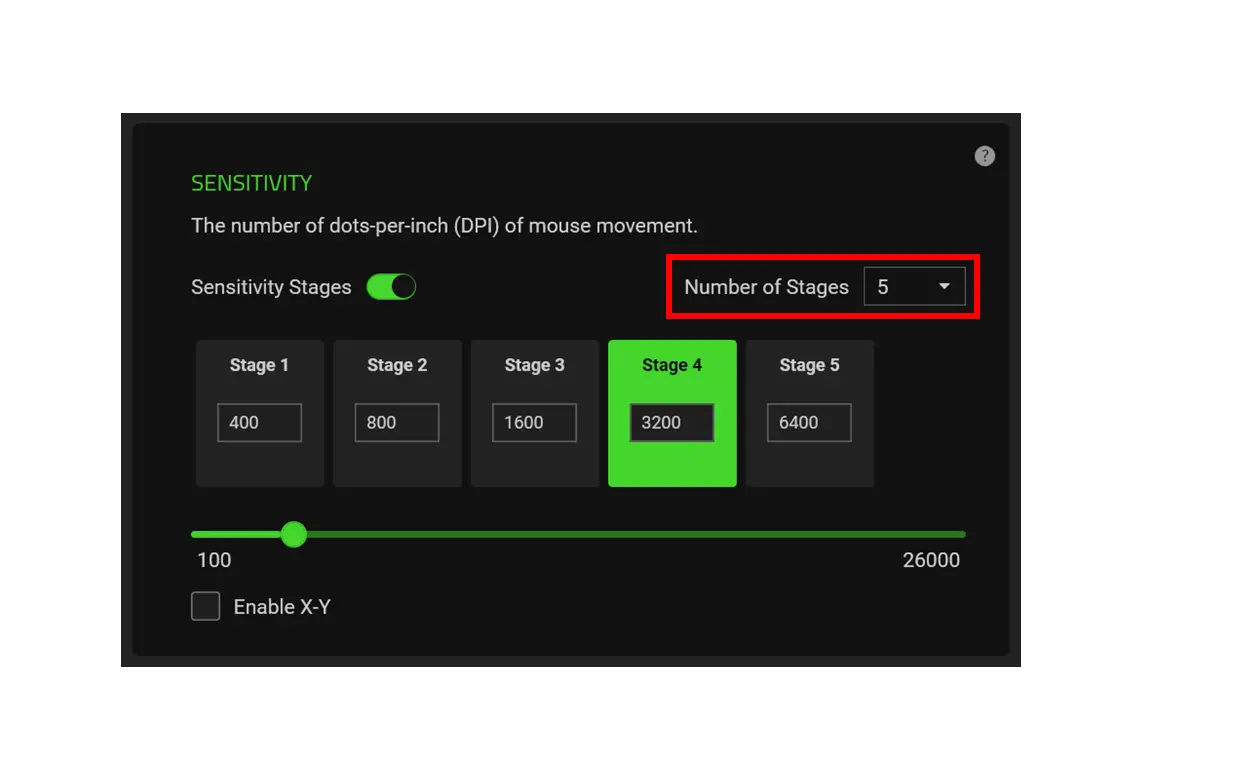Click the 1600 DPI input field
Screen dimensions: 1242x761
[x=534, y=422]
